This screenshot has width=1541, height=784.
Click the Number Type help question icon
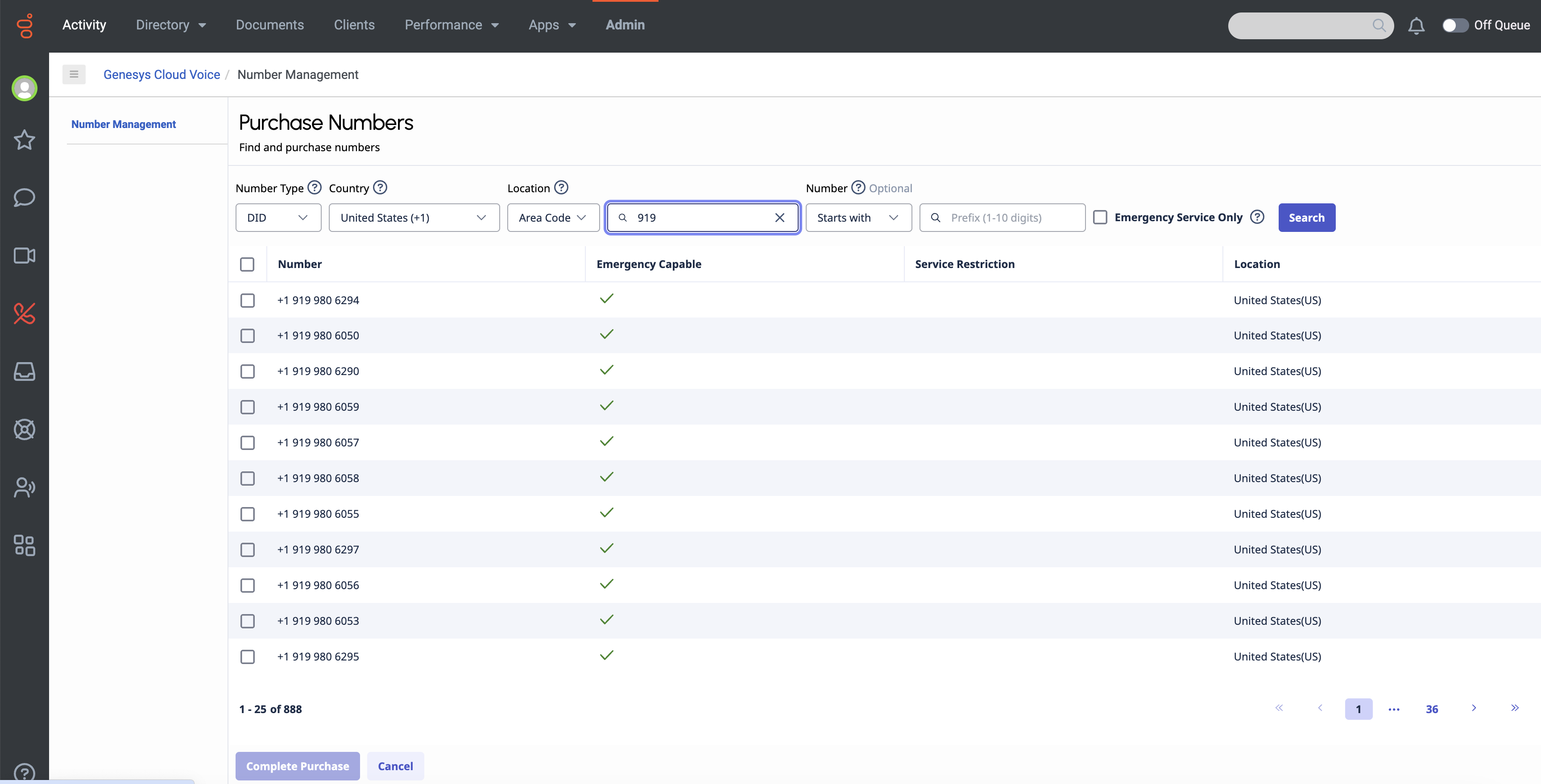pos(315,188)
